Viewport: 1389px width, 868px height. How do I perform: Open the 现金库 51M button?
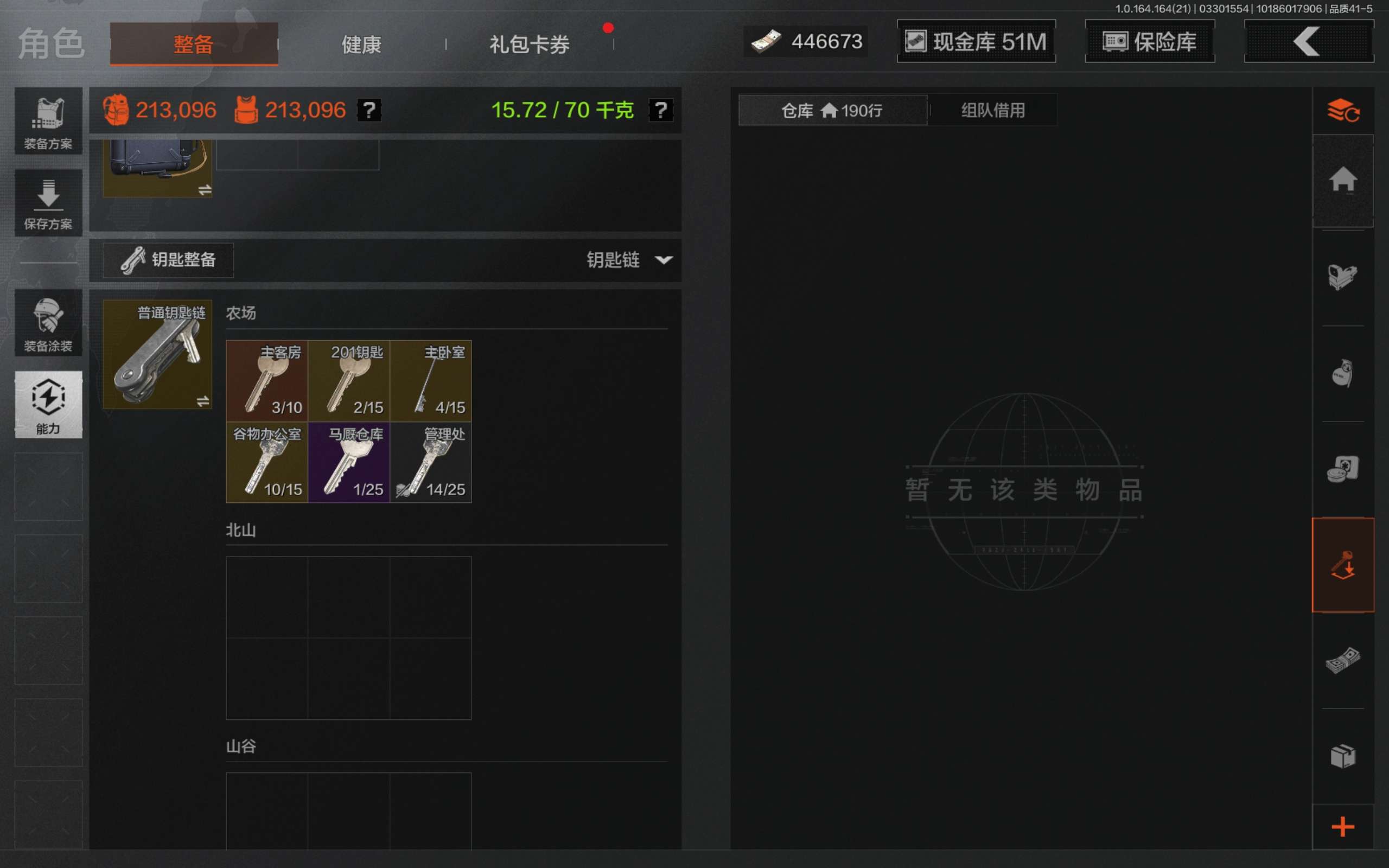(976, 41)
